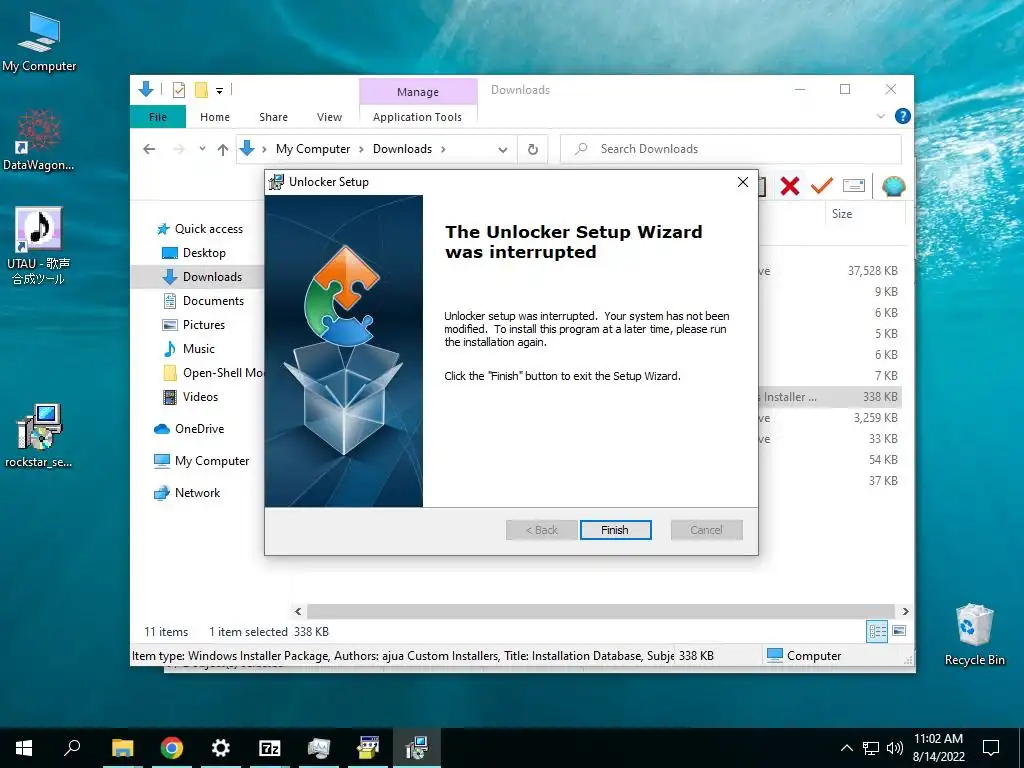This screenshot has height=768, width=1024.
Task: Open Pictures in navigation pane
Action: (x=193, y=325)
